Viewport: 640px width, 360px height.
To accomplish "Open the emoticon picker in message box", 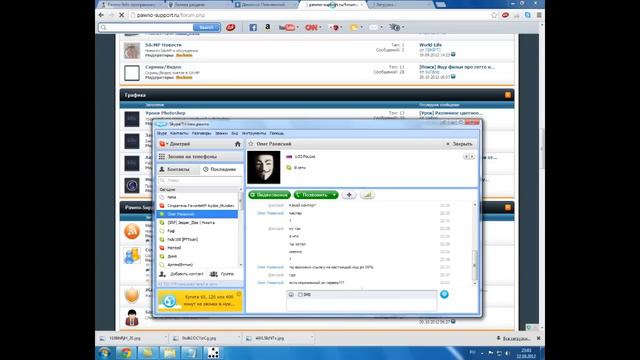I will pos(291,294).
